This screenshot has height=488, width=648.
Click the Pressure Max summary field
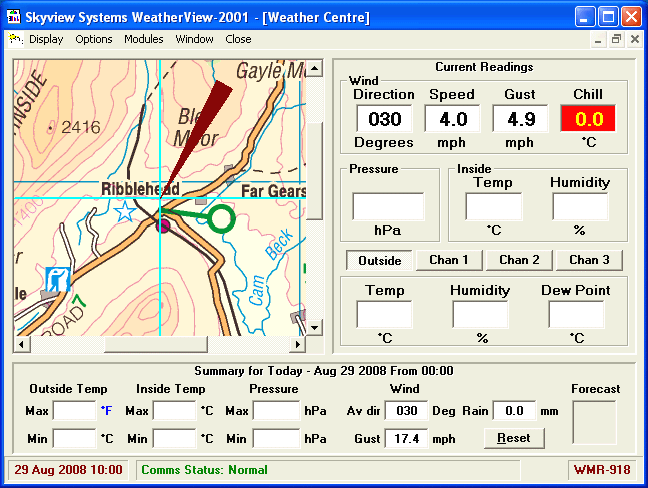click(276, 411)
